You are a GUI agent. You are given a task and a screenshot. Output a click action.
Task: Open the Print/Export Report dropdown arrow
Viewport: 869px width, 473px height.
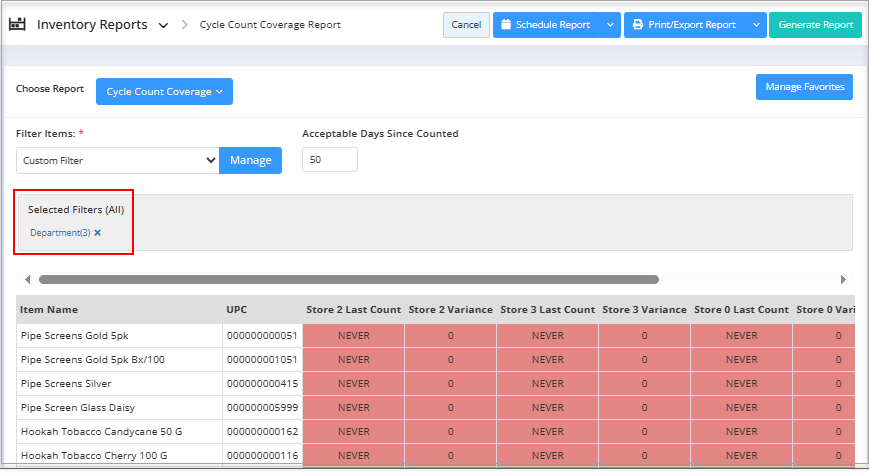point(756,25)
